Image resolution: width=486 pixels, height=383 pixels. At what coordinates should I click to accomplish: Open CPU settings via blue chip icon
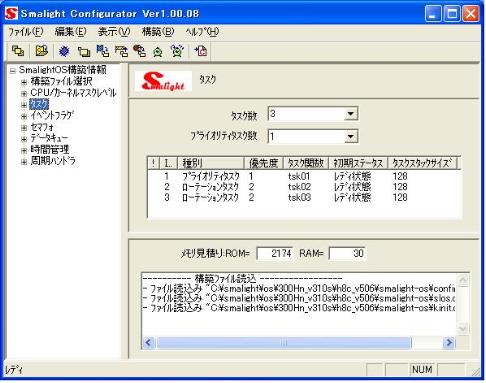64,51
